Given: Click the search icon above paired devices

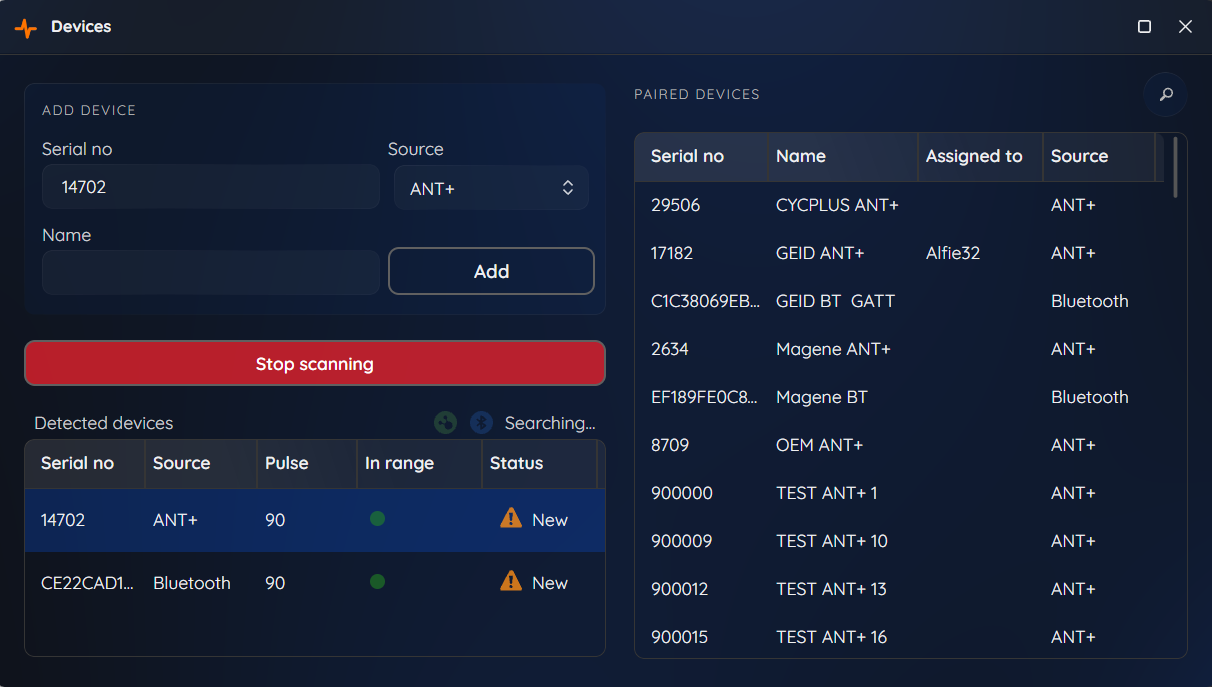Looking at the screenshot, I should pyautogui.click(x=1165, y=95).
